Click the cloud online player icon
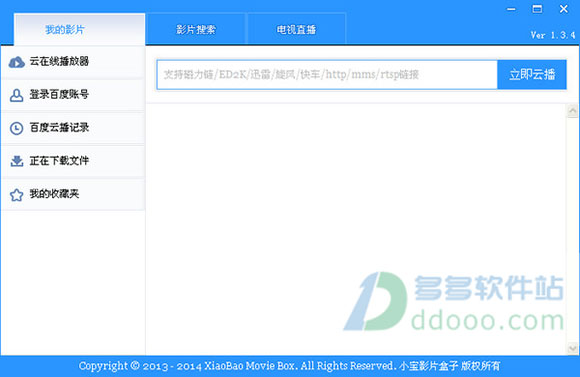Viewport: 580px width, 377px height. (x=17, y=62)
